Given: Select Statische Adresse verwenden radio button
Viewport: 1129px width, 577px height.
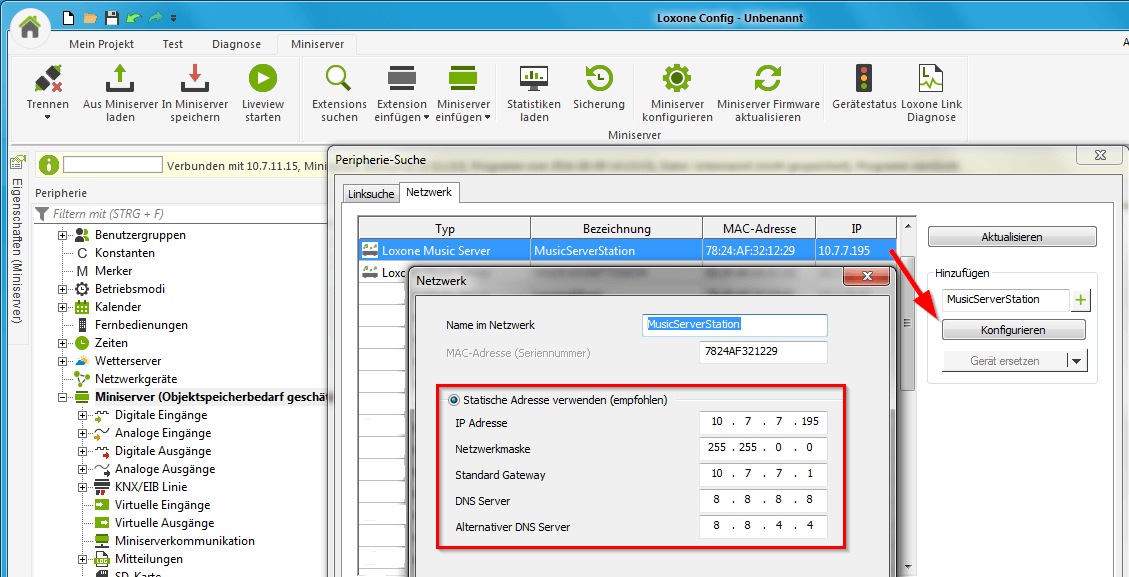Looking at the screenshot, I should [x=454, y=400].
